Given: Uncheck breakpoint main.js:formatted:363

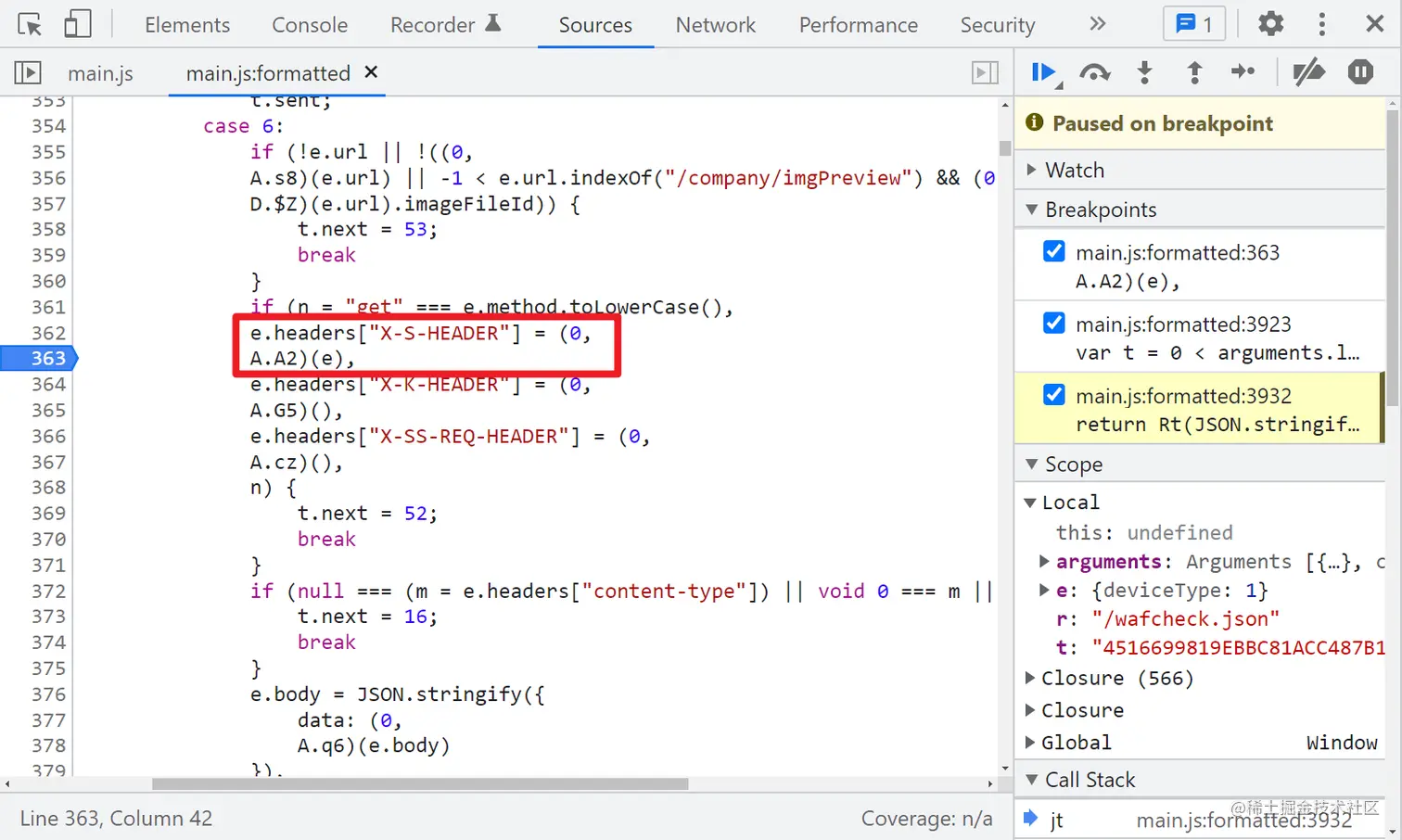Looking at the screenshot, I should coord(1054,251).
